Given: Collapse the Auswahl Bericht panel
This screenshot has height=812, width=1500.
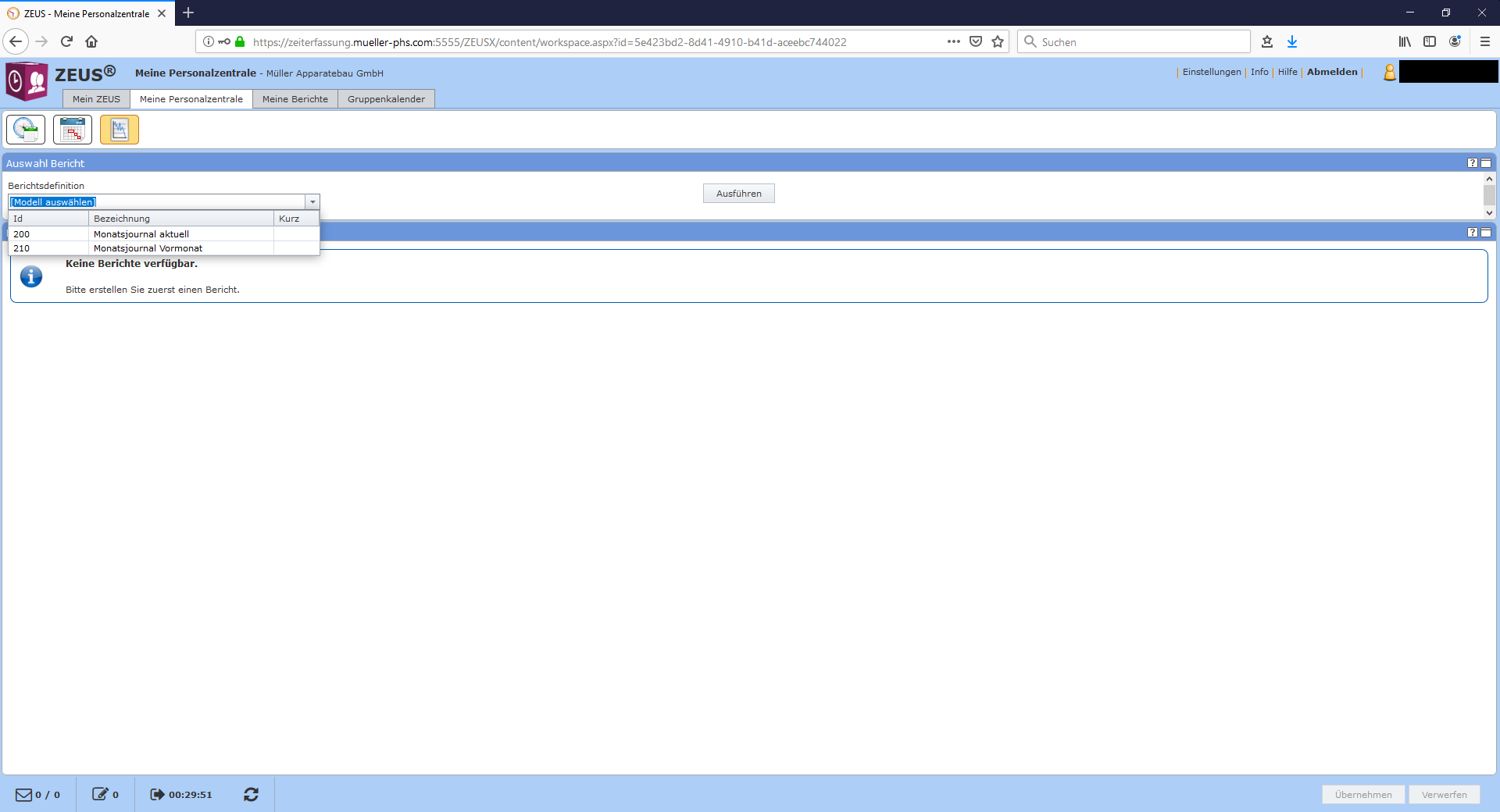Looking at the screenshot, I should 1486,163.
